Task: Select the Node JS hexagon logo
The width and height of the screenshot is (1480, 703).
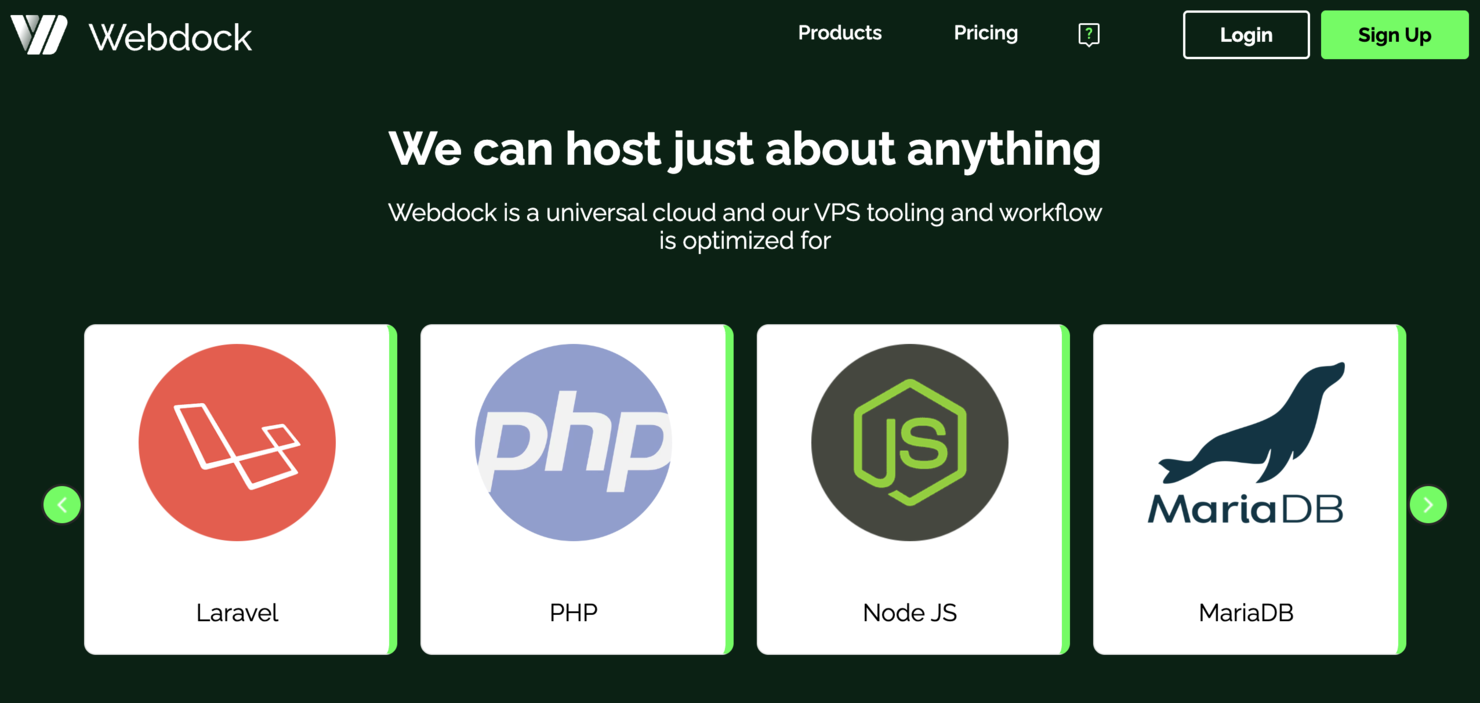Action: (x=909, y=443)
